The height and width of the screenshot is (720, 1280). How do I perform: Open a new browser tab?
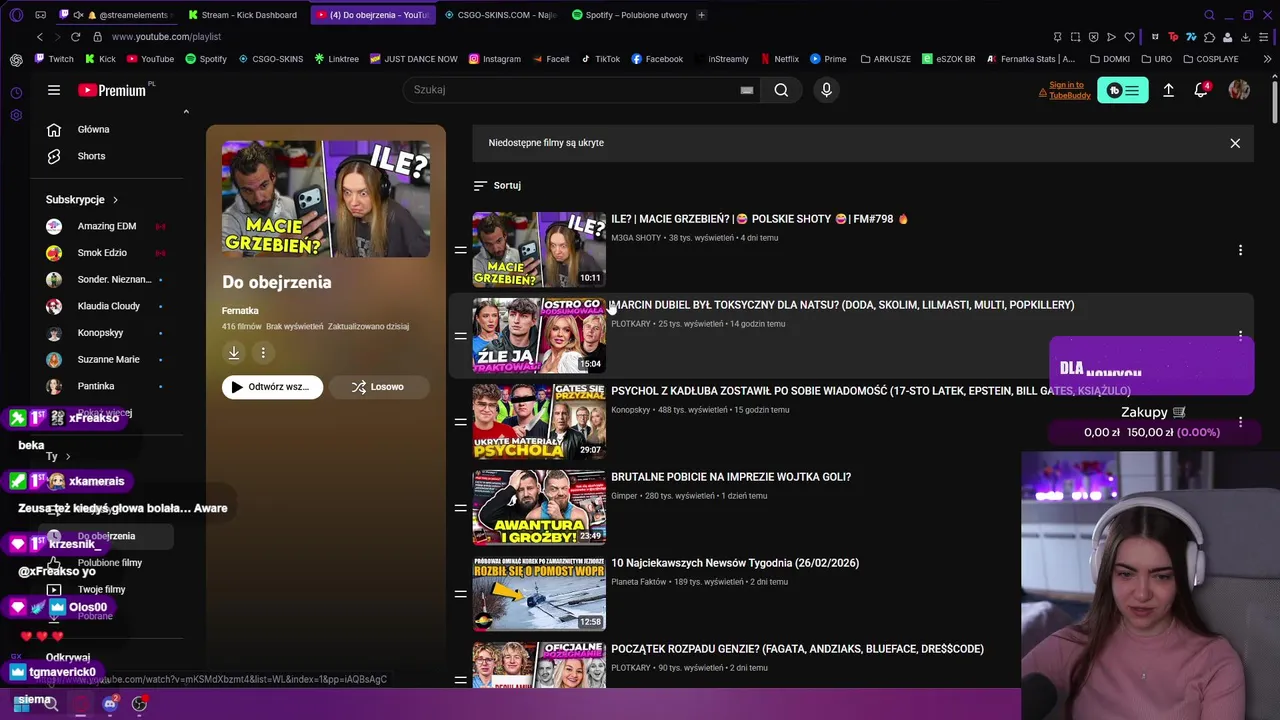[701, 15]
